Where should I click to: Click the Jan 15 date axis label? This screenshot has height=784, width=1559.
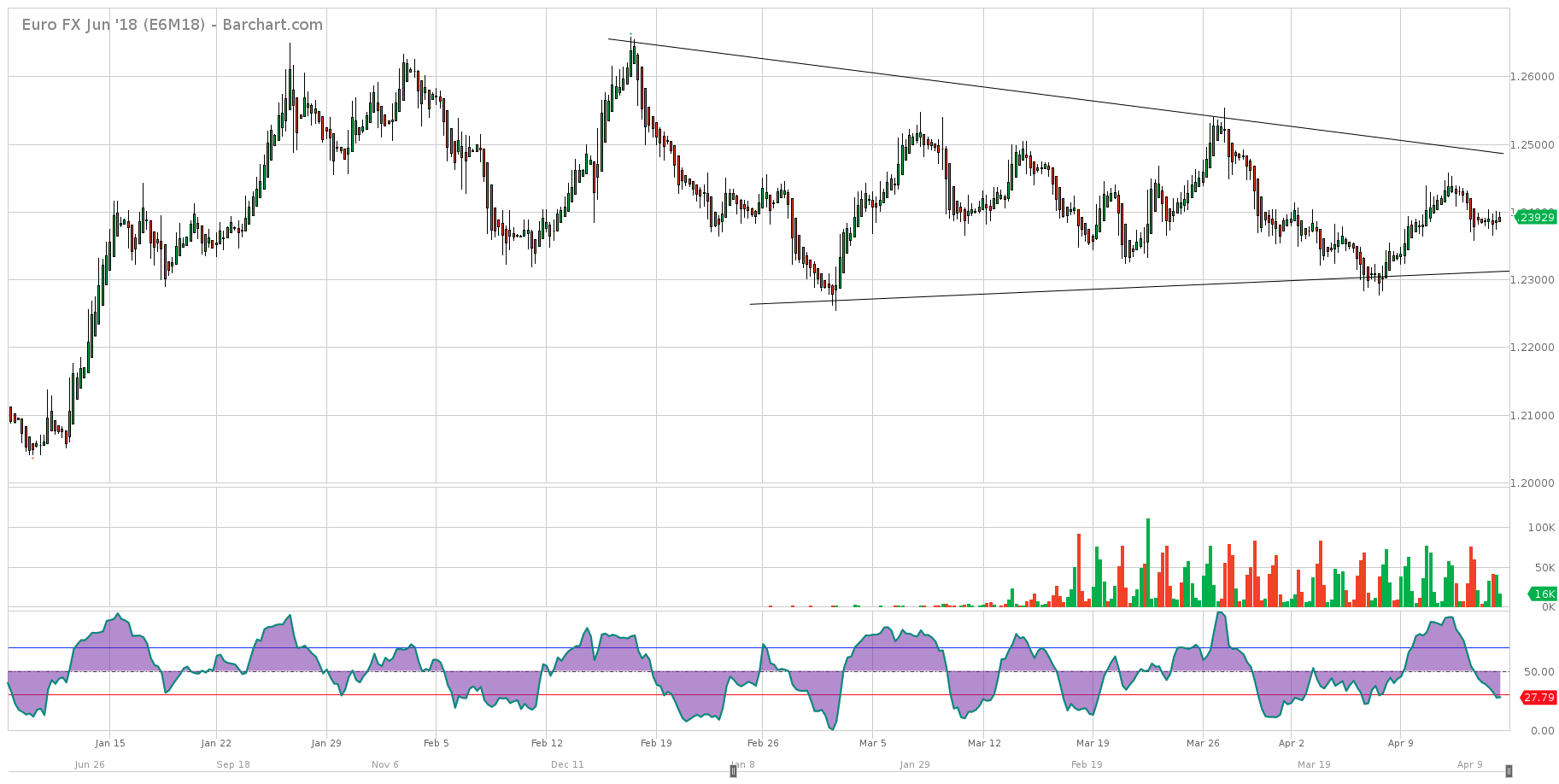click(x=110, y=743)
